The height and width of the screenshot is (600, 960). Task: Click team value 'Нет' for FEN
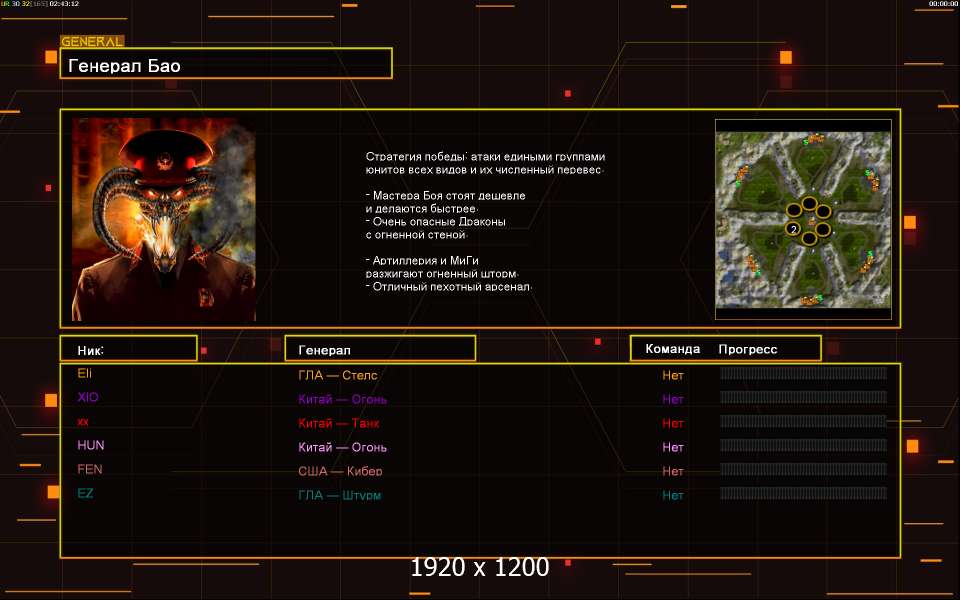coord(672,471)
